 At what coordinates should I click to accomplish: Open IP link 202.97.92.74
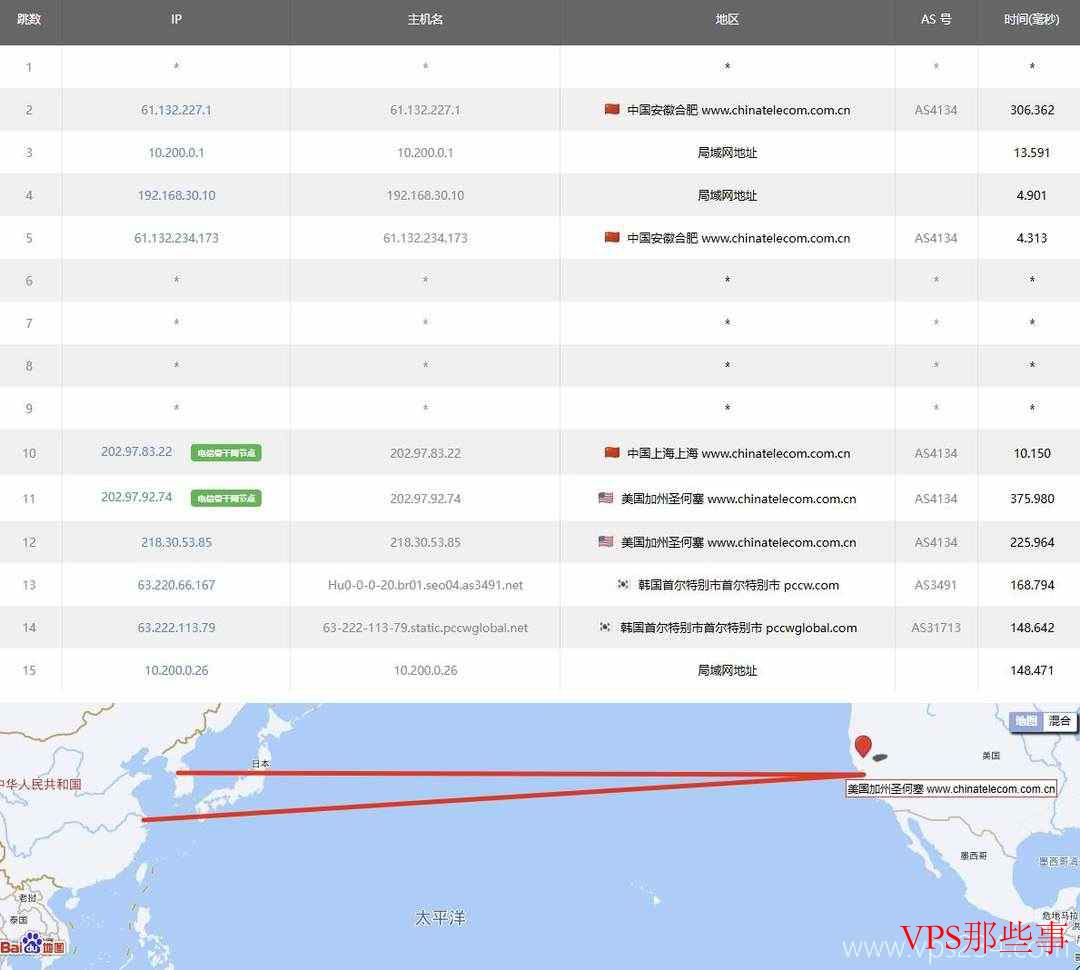[x=136, y=497]
